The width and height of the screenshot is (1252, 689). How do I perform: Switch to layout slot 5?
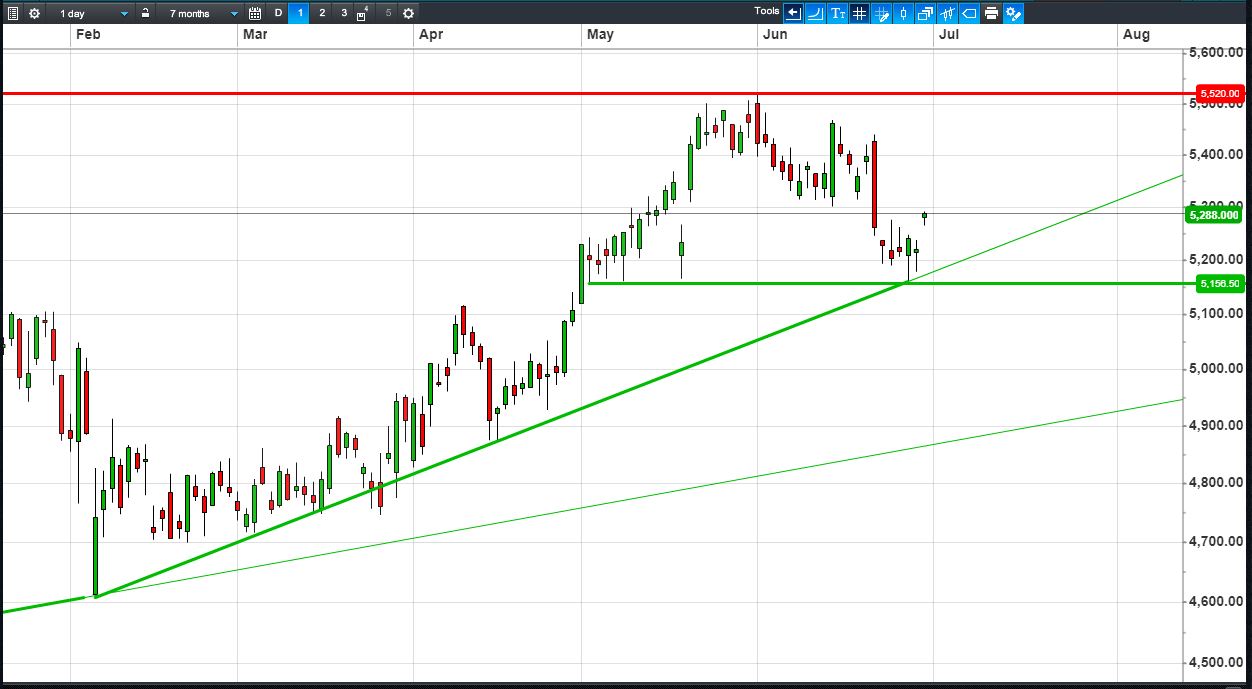click(x=388, y=13)
